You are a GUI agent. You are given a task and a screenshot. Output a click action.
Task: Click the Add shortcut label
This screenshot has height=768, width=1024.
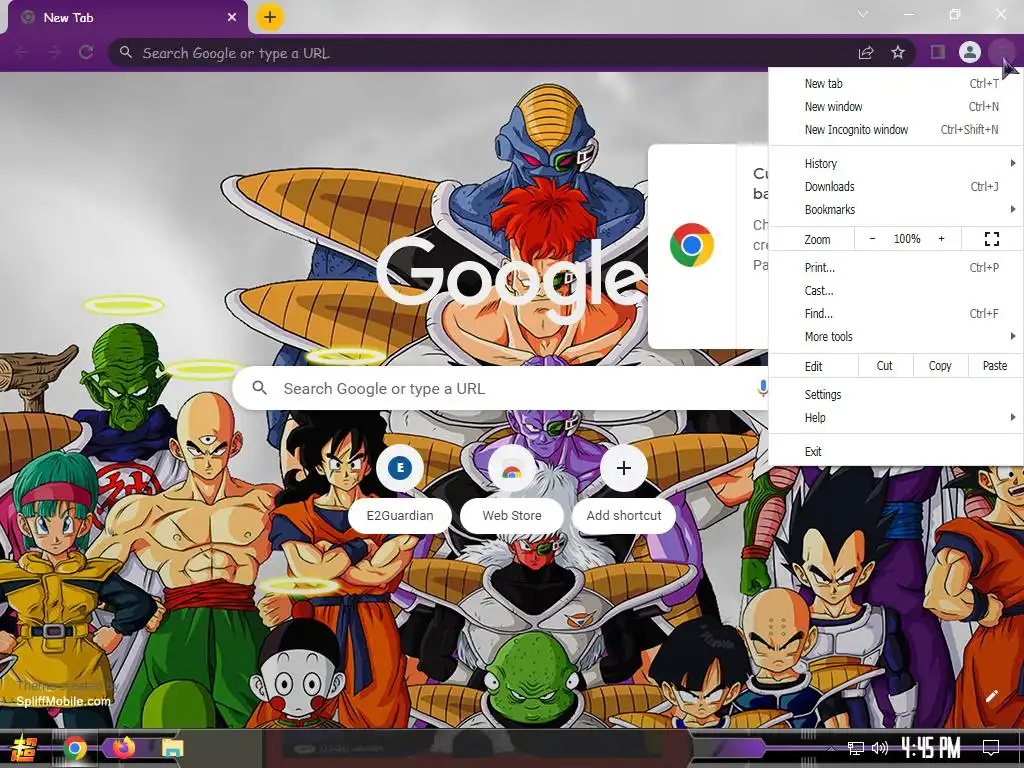point(624,515)
